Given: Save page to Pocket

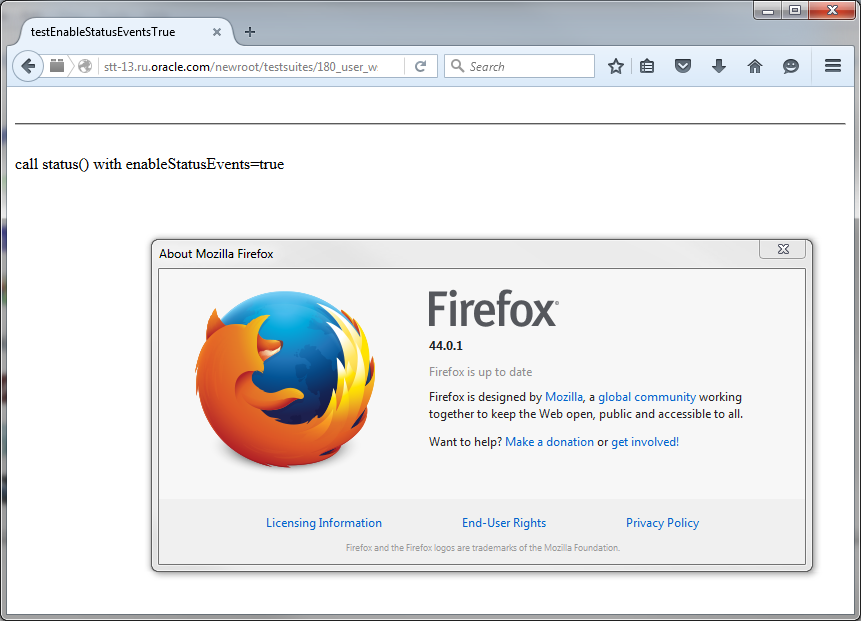Looking at the screenshot, I should click(x=683, y=66).
